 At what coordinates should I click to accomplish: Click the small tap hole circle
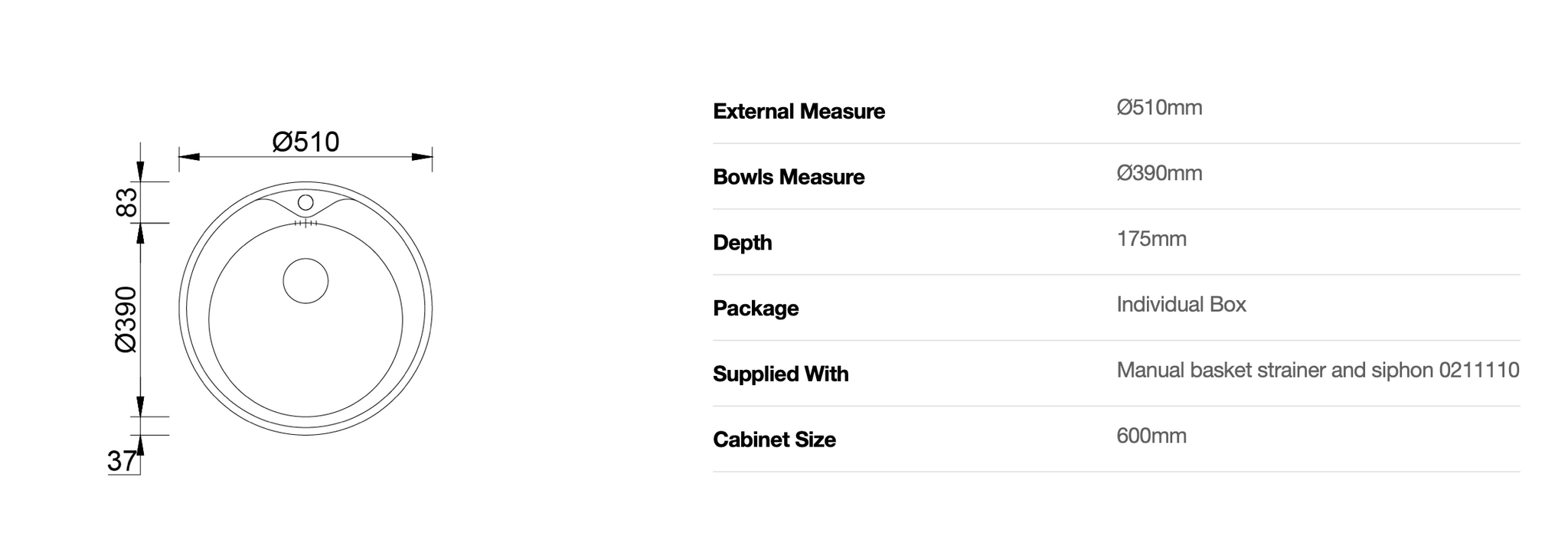coord(305,203)
